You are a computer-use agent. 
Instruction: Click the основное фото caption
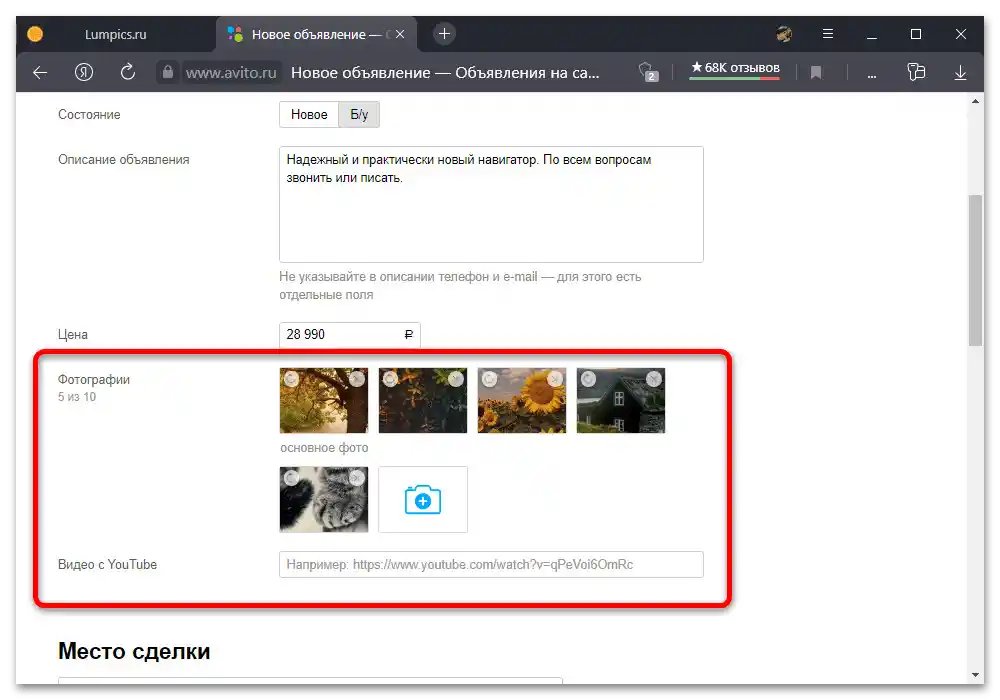pyautogui.click(x=324, y=448)
